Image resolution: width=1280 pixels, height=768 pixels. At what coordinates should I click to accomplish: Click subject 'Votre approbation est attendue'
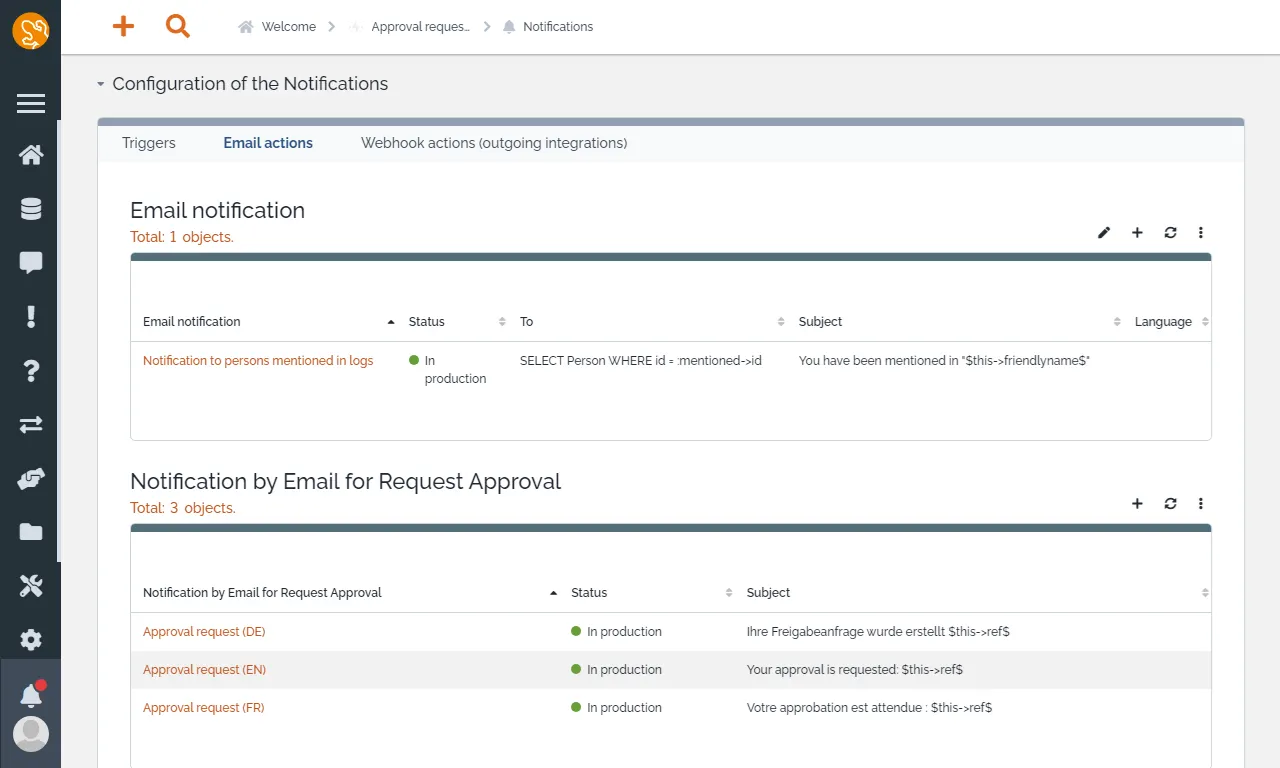(x=869, y=708)
